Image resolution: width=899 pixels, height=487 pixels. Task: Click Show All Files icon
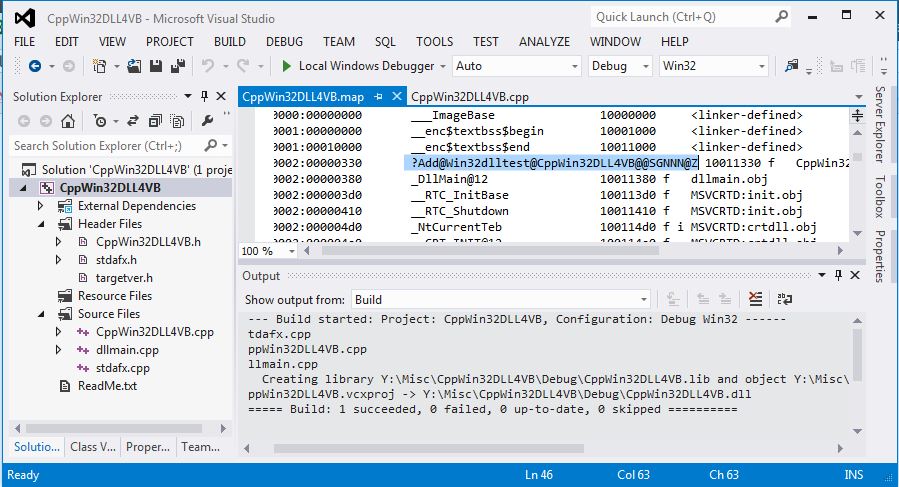tap(177, 121)
